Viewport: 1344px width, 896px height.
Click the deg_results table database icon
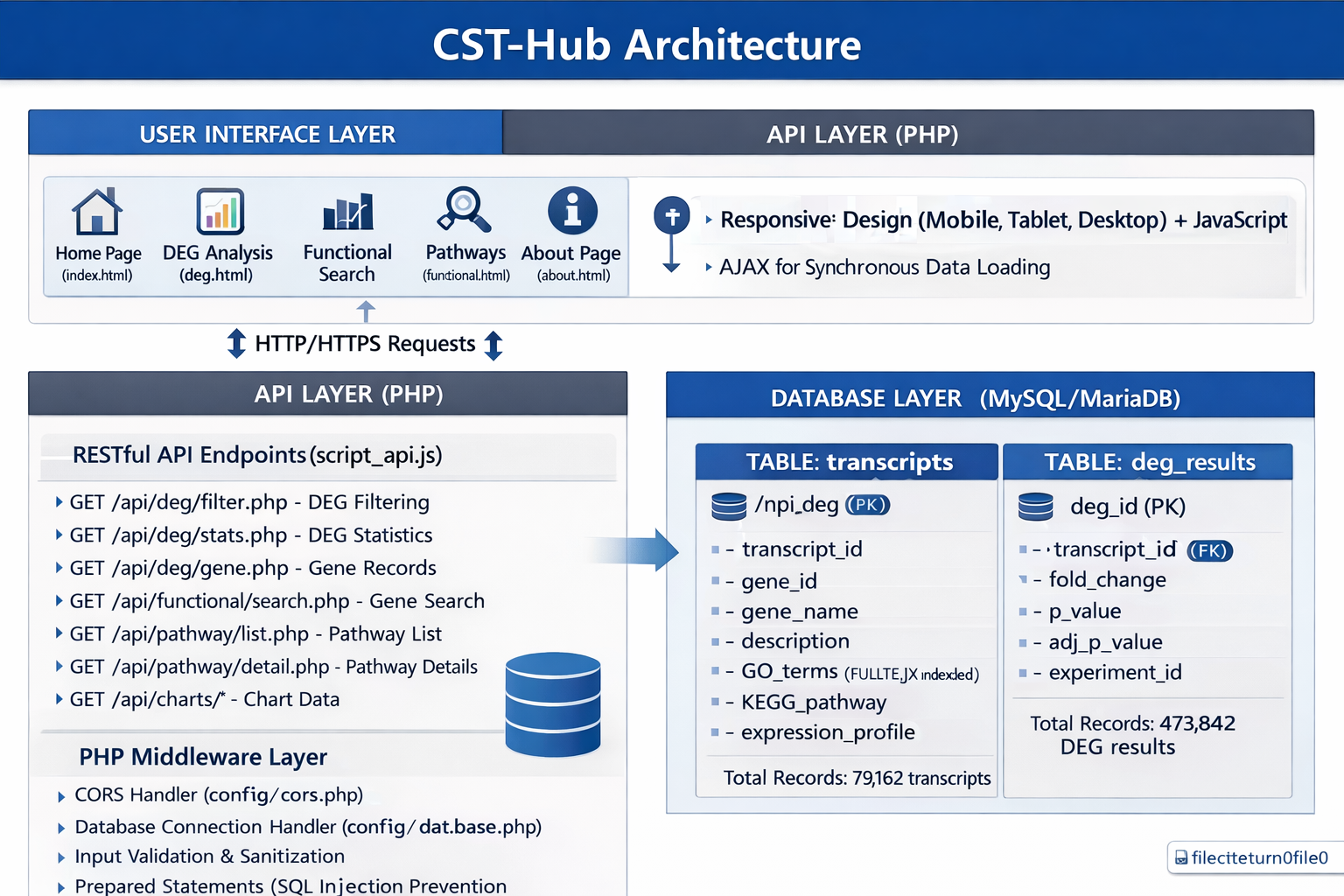[1036, 506]
